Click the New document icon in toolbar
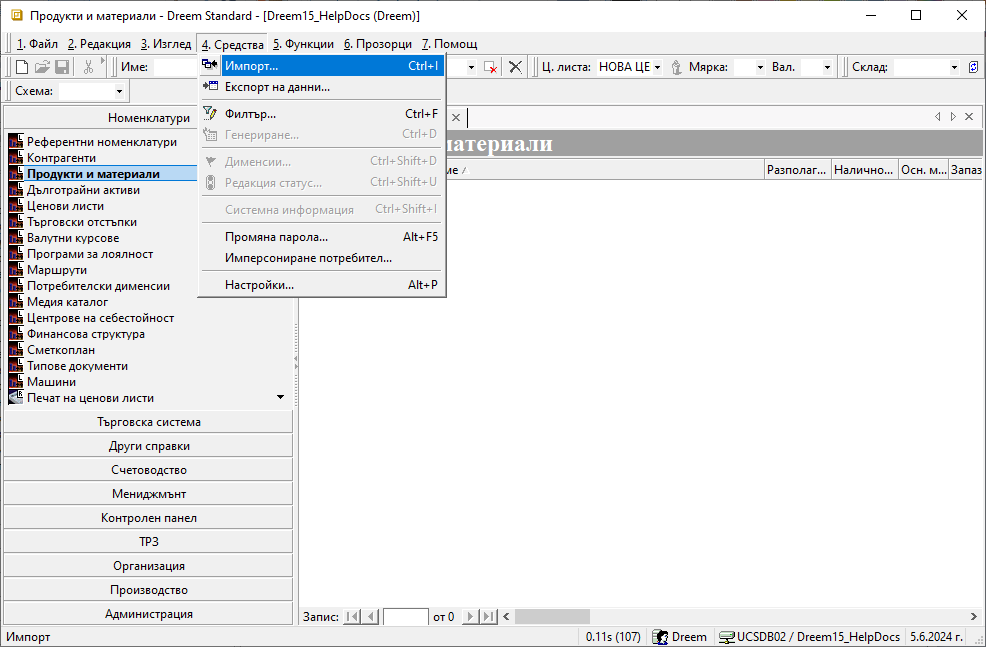This screenshot has width=986, height=647. tap(22, 67)
